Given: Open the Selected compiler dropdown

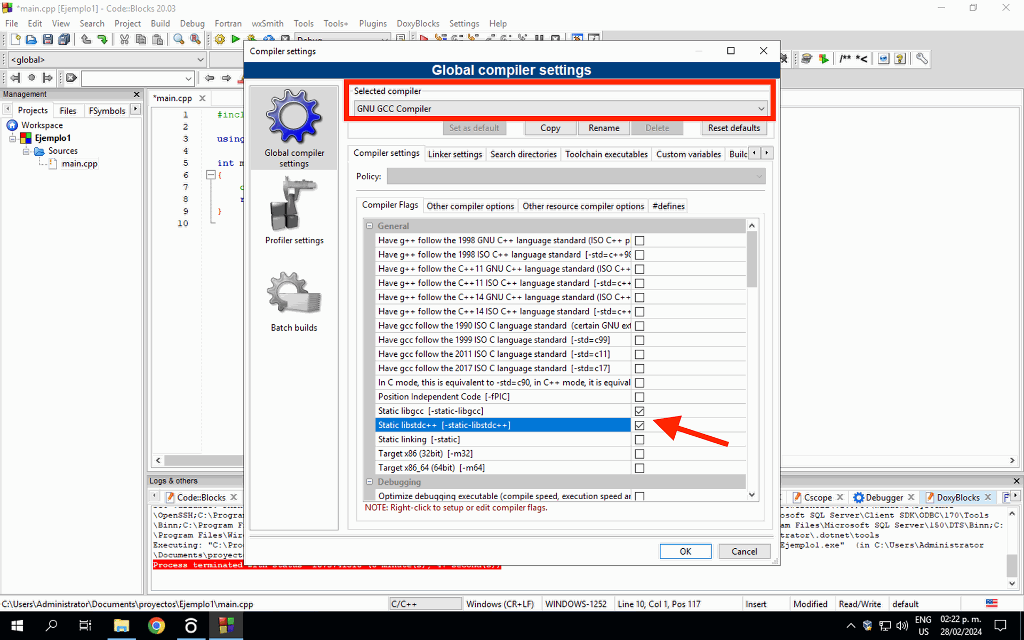Looking at the screenshot, I should click(560, 108).
